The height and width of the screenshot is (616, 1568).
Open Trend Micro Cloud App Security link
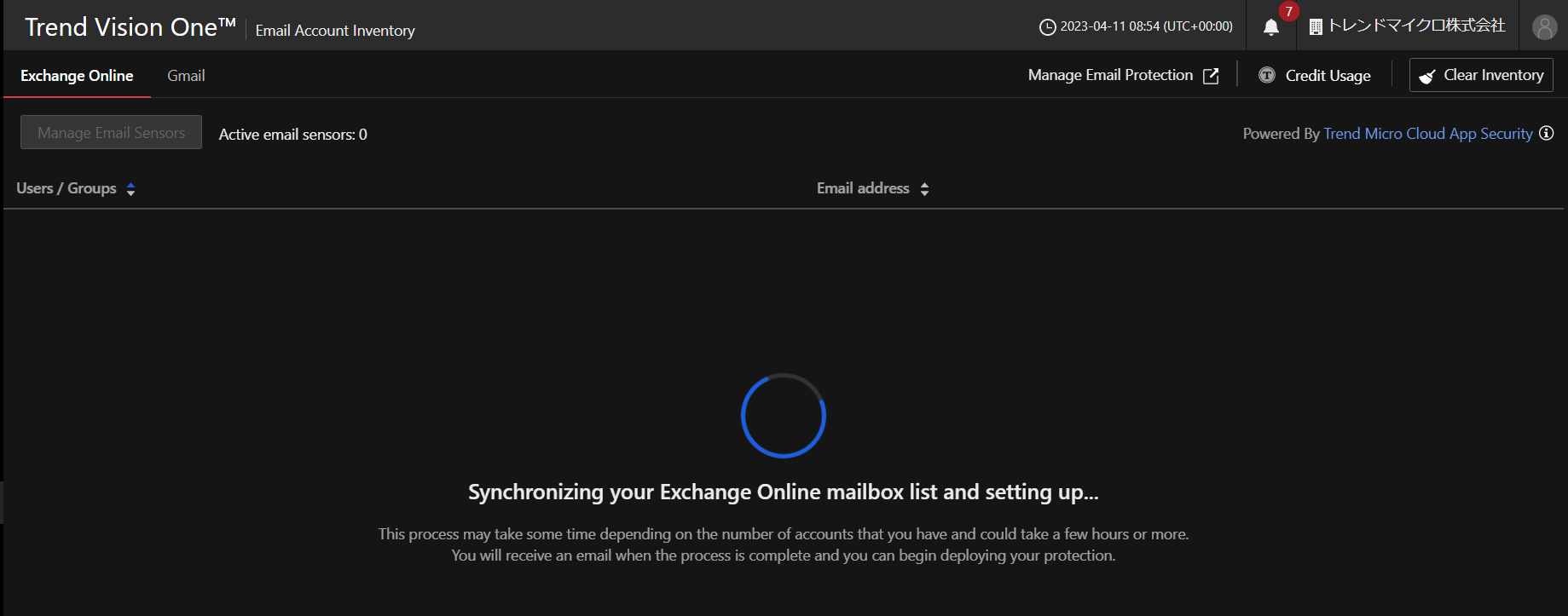pos(1427,134)
